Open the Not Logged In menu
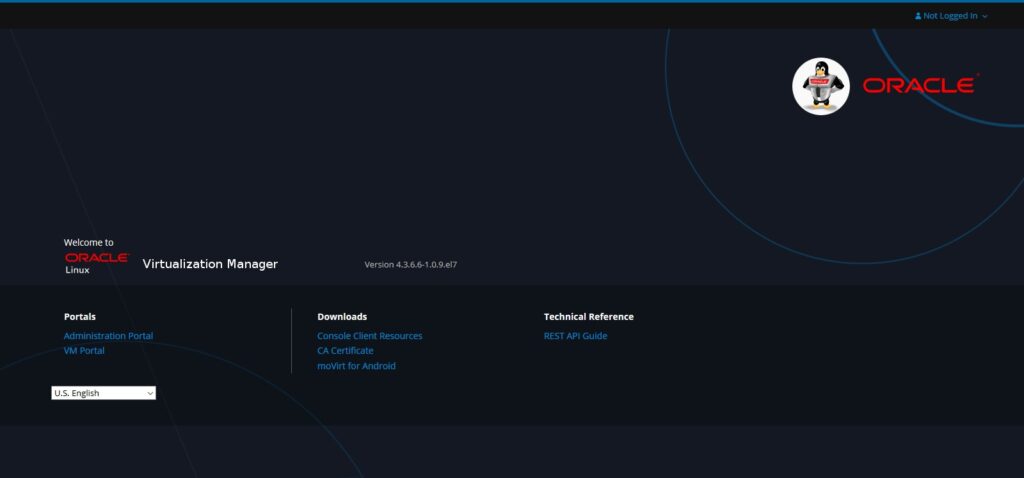Viewport: 1024px width, 478px height. pos(950,16)
